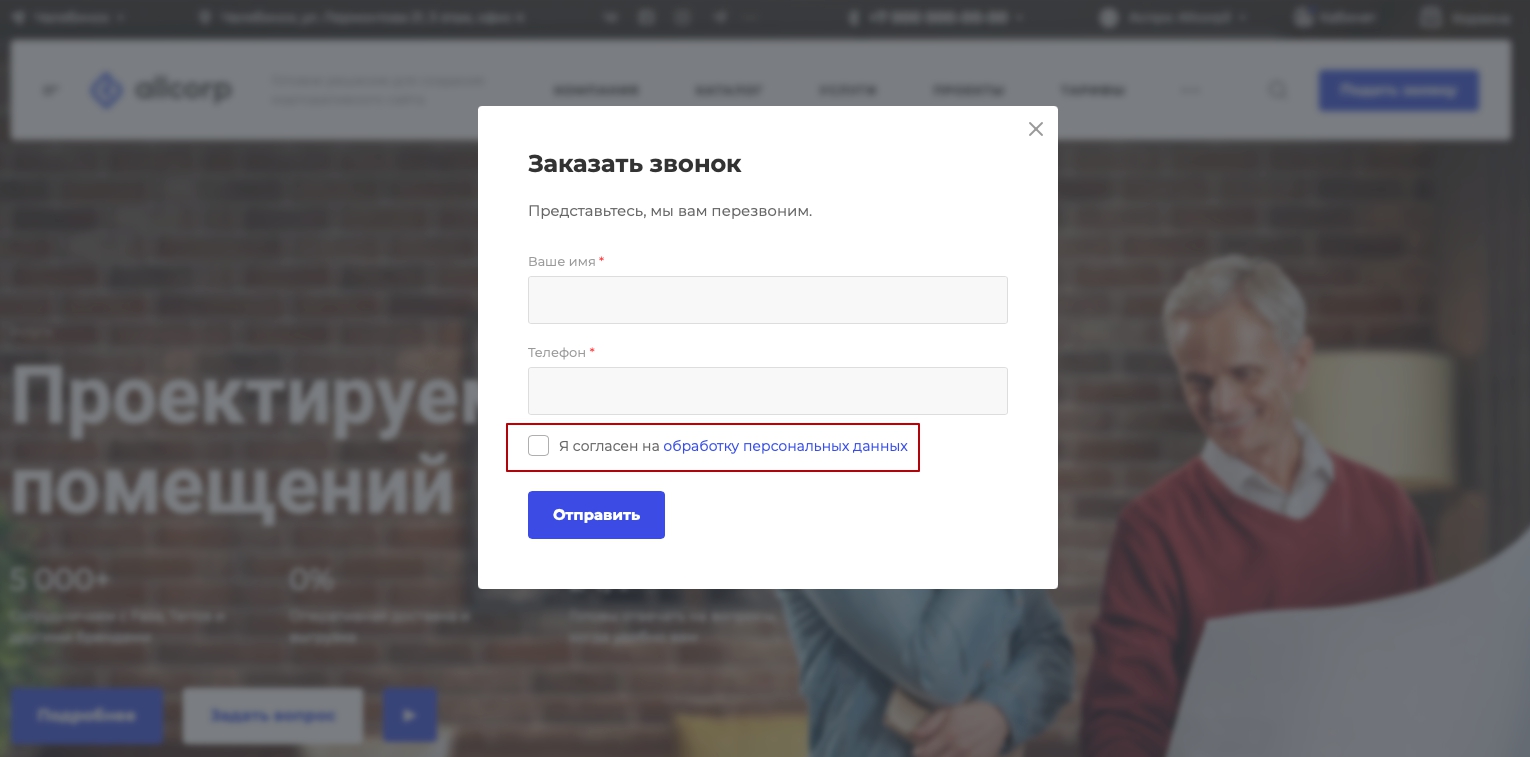Submit the form with Отправить button

596,515
